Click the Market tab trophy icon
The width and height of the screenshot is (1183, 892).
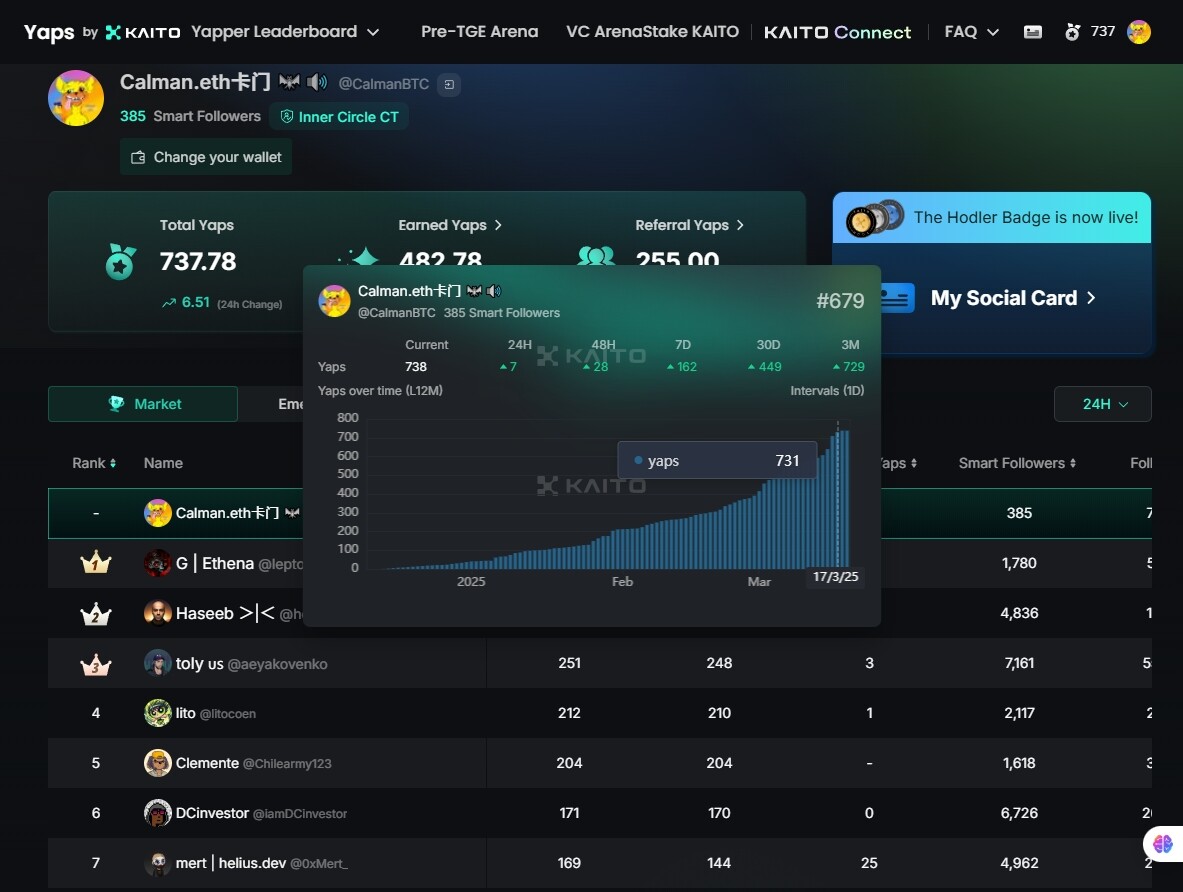[116, 404]
